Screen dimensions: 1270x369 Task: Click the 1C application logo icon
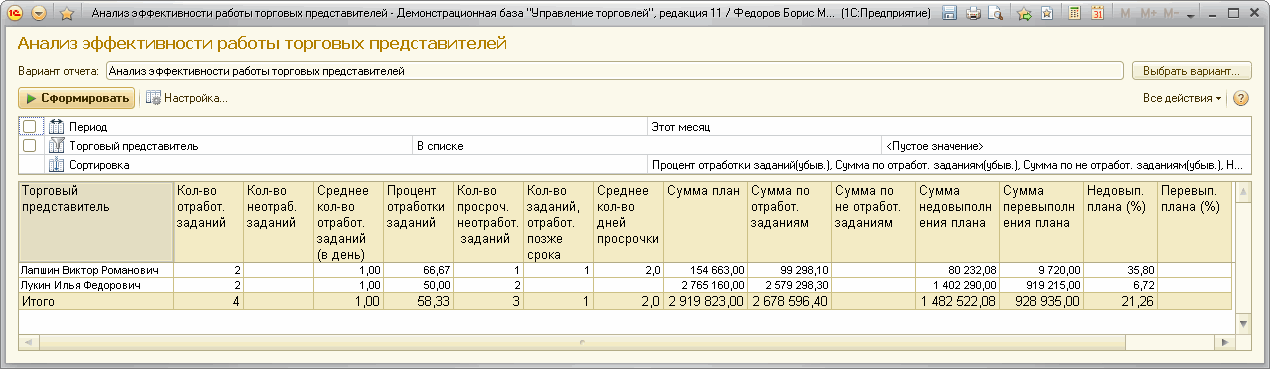16,14
